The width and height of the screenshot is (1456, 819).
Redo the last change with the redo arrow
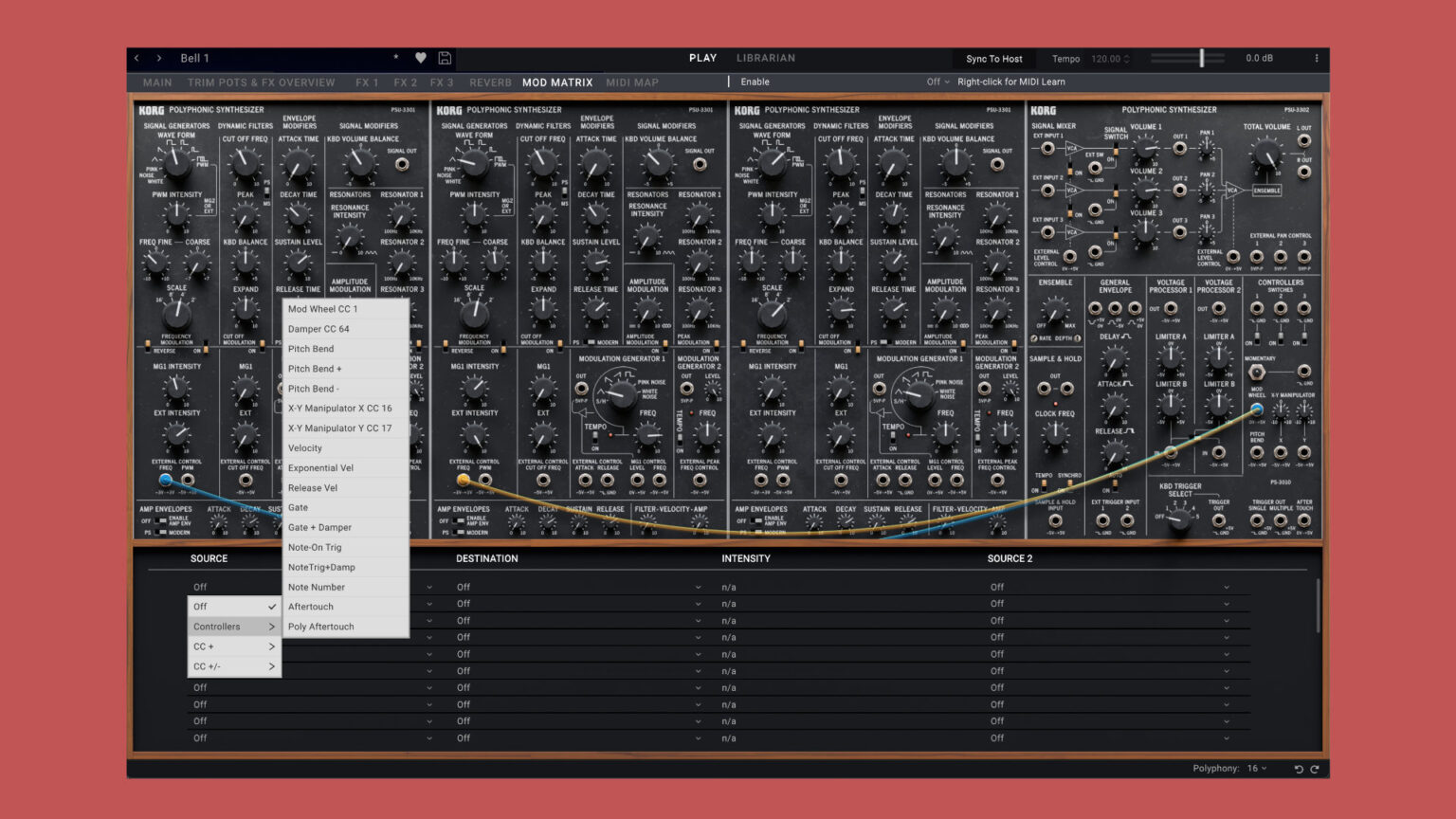1316,769
